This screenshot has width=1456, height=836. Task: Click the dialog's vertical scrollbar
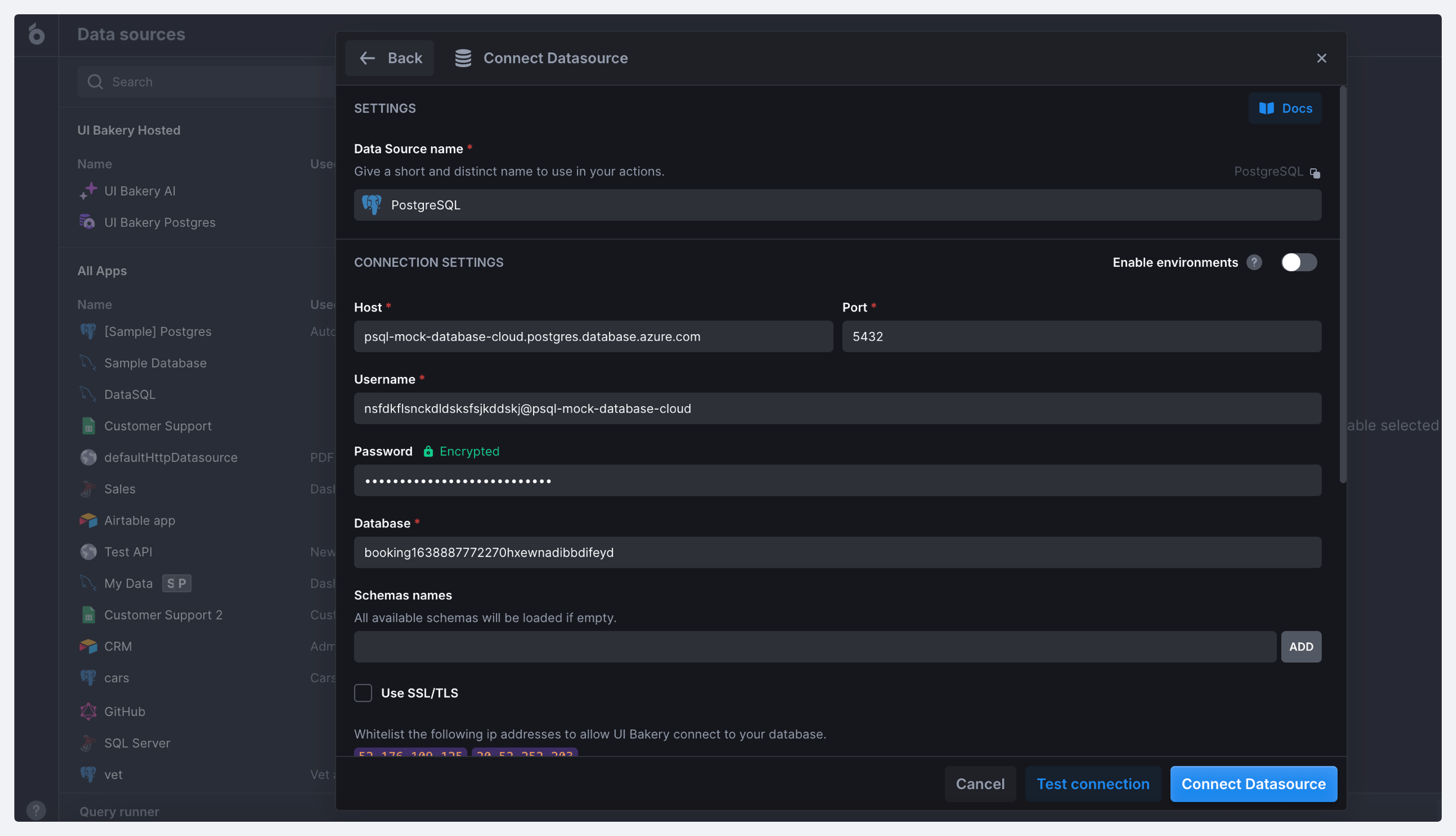(x=1342, y=285)
